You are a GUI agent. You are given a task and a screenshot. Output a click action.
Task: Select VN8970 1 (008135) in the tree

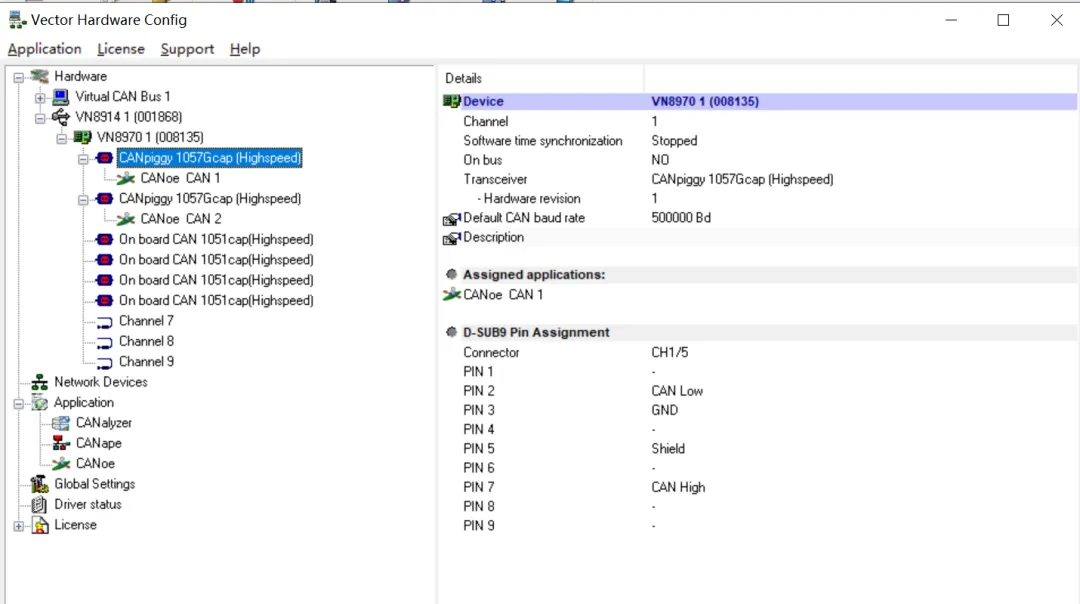[x=150, y=138]
